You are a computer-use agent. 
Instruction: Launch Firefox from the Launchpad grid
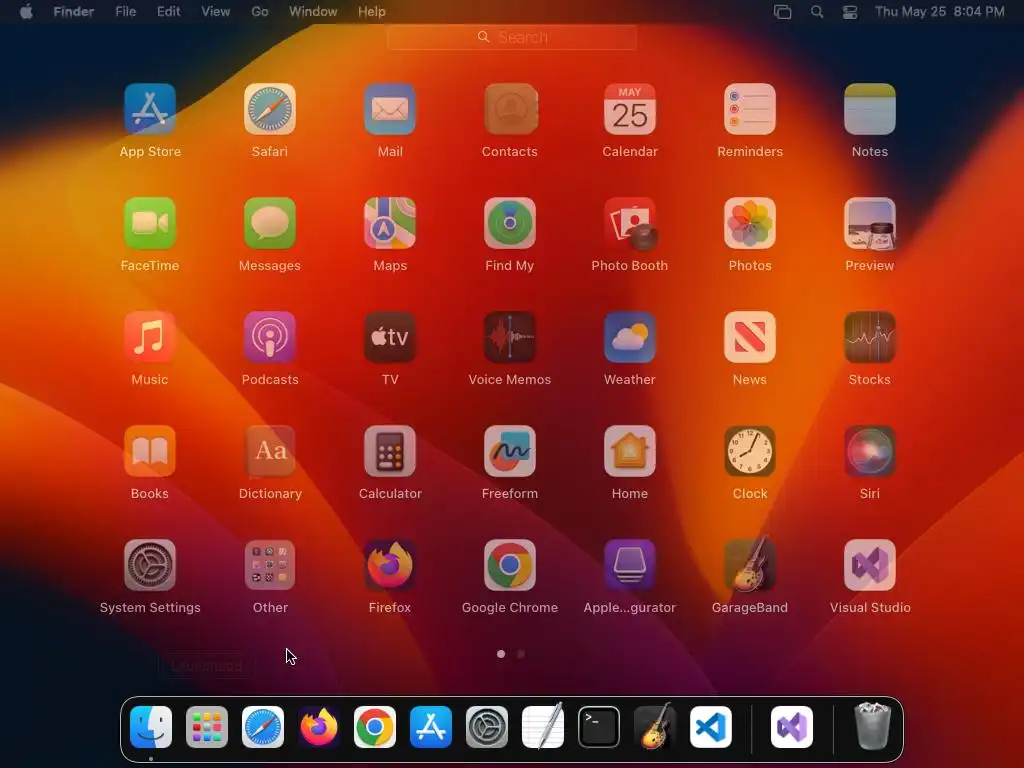(x=390, y=565)
